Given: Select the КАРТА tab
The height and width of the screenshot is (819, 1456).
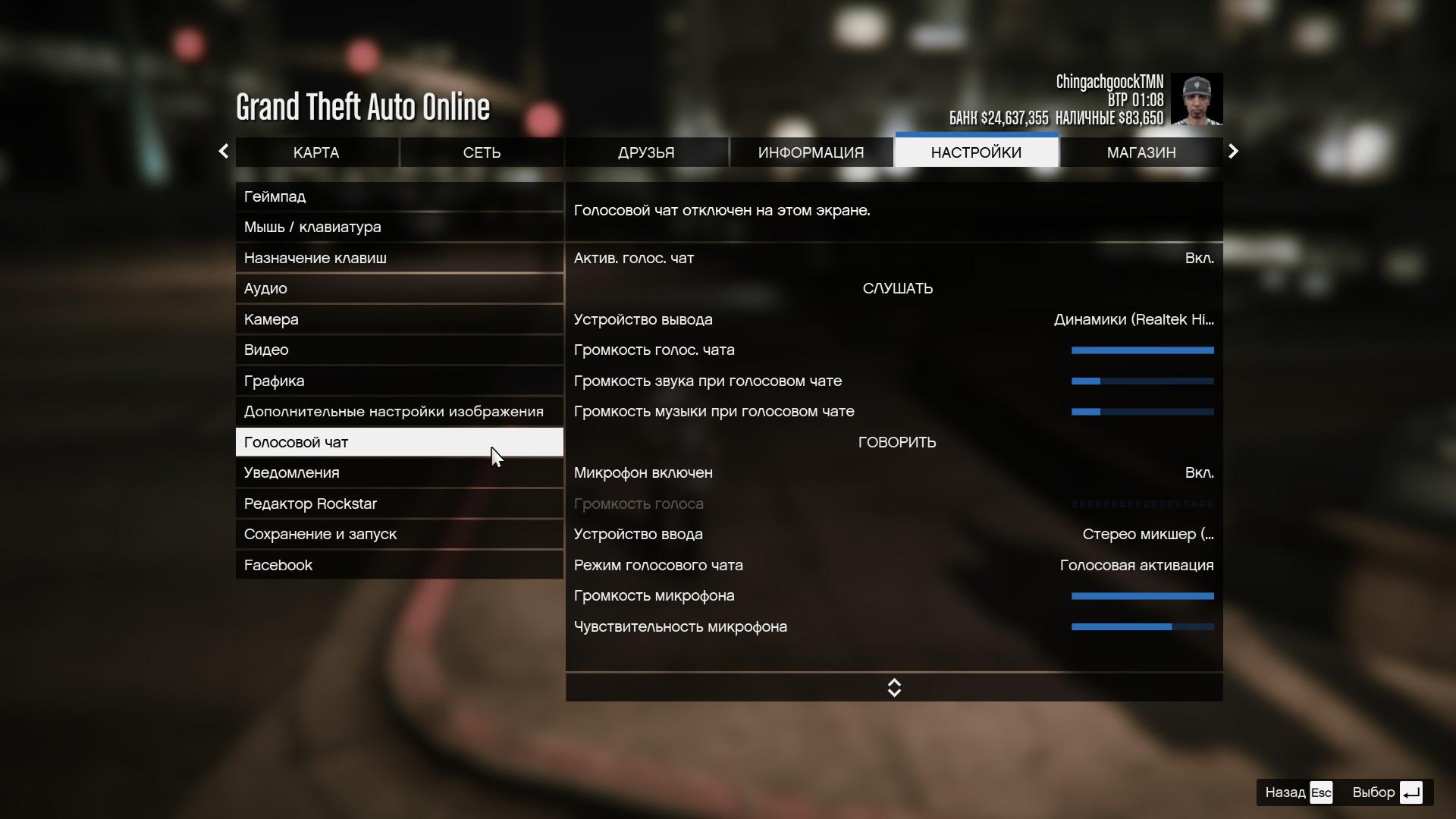Looking at the screenshot, I should (x=316, y=152).
